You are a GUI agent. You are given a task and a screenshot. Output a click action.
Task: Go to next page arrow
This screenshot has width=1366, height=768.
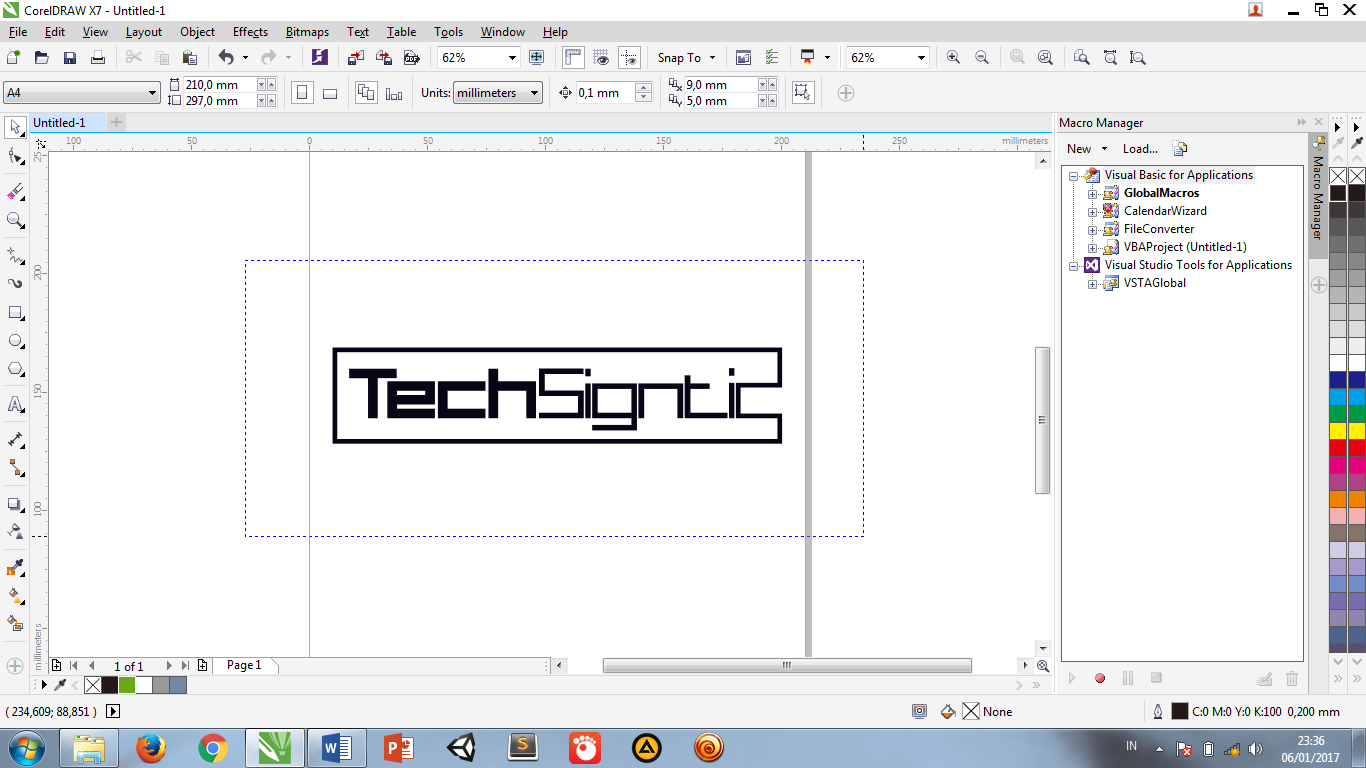click(169, 666)
